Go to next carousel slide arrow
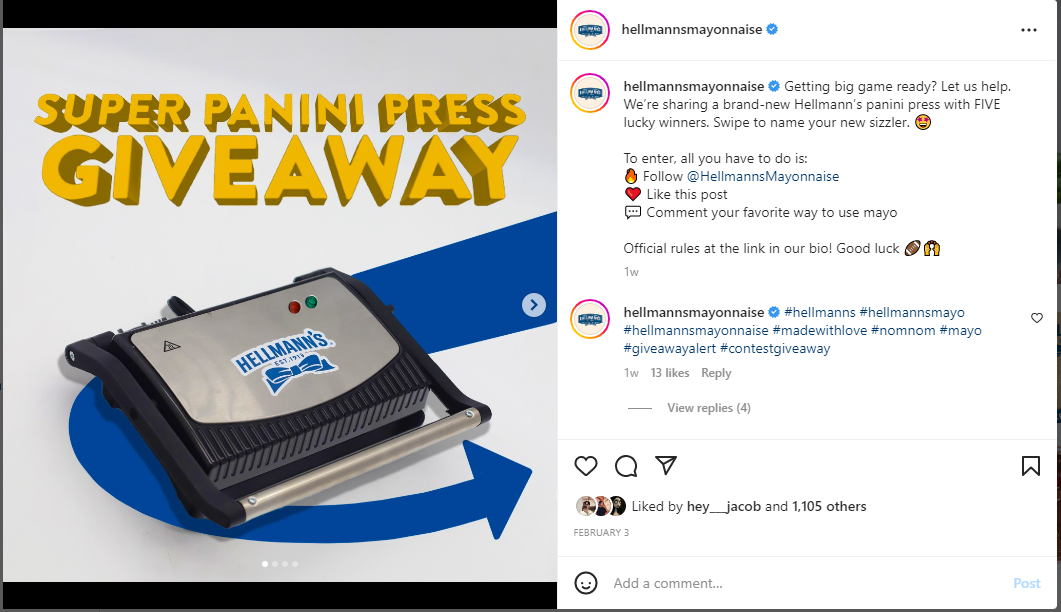The height and width of the screenshot is (612, 1061). (x=534, y=305)
